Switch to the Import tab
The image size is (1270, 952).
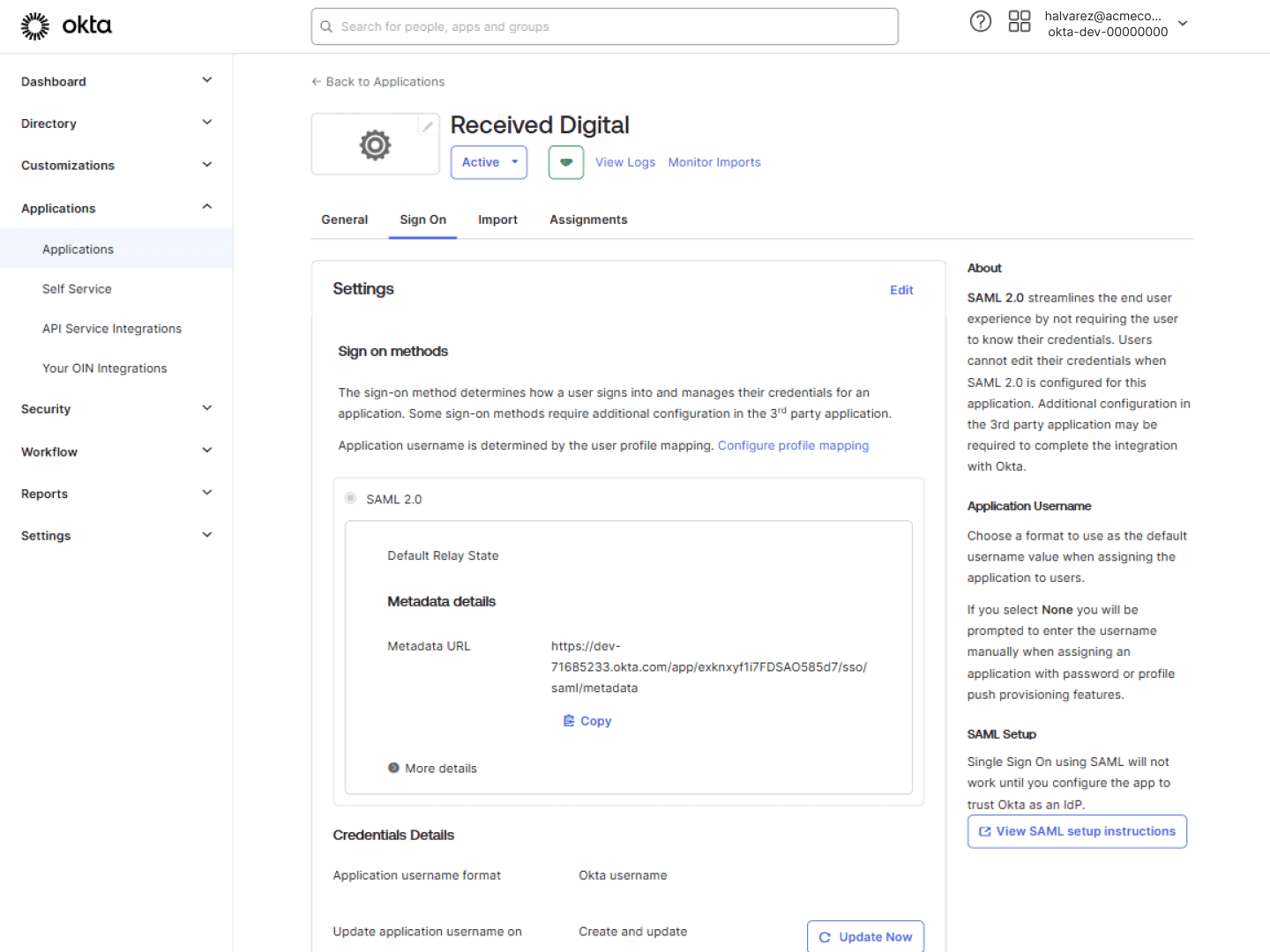click(497, 219)
